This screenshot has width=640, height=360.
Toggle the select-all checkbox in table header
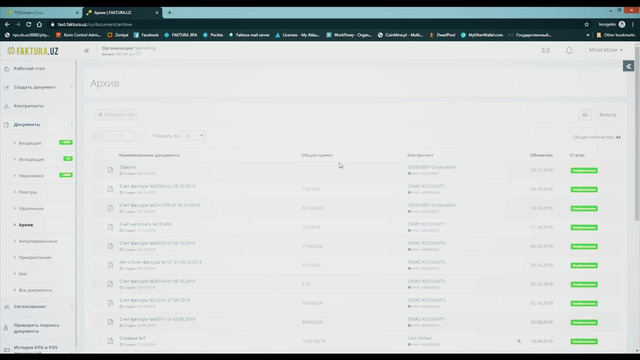pos(98,155)
